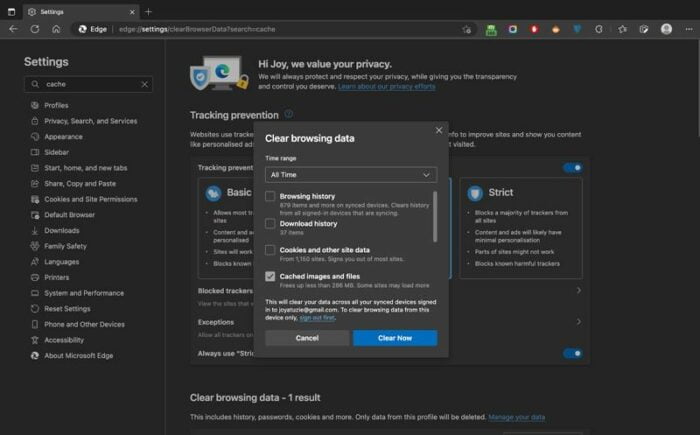The image size is (700, 435).
Task: Click the Edge logo in address bar
Action: 83,29
